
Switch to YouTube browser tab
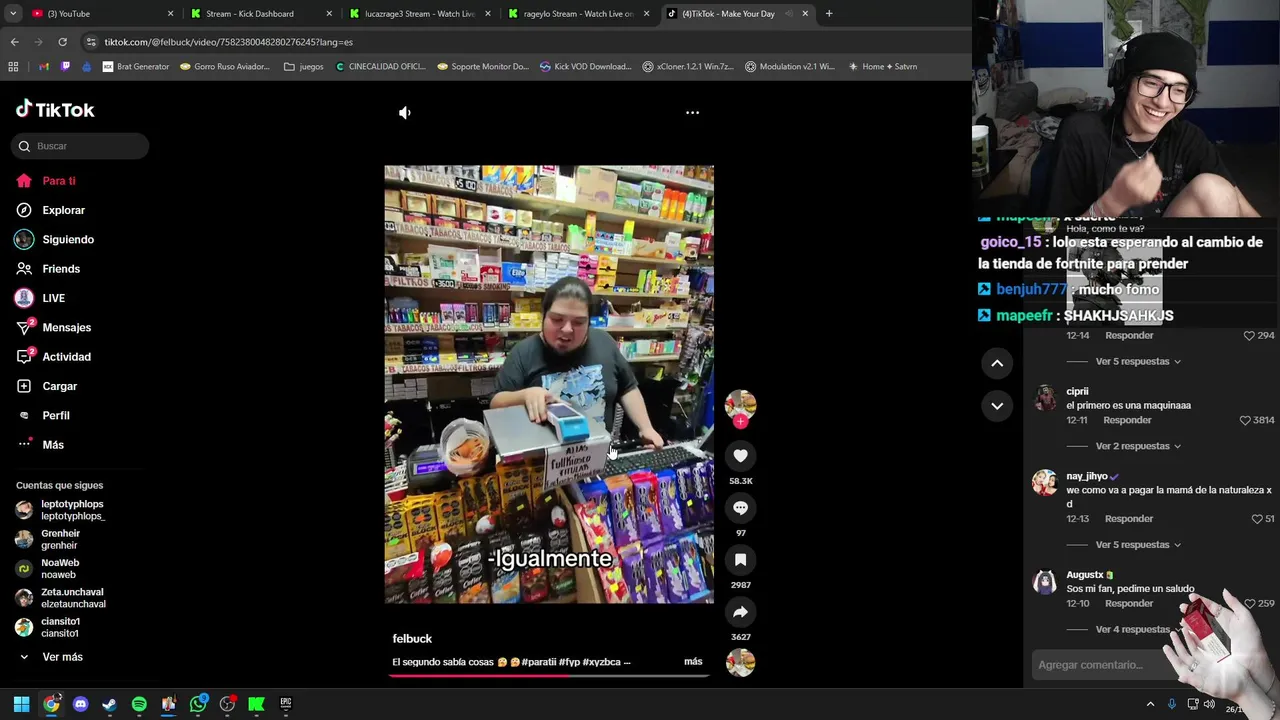point(100,14)
